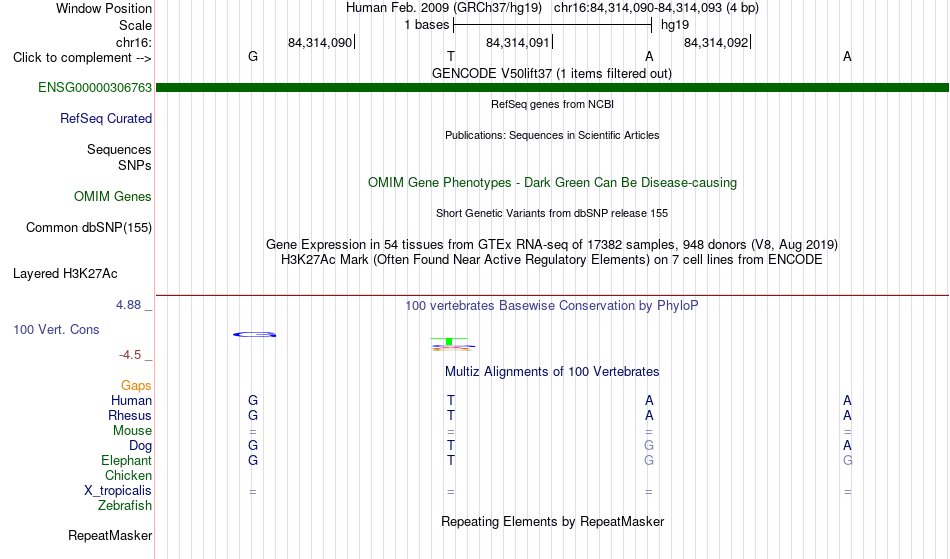Click the T base in Human row

[x=451, y=400]
